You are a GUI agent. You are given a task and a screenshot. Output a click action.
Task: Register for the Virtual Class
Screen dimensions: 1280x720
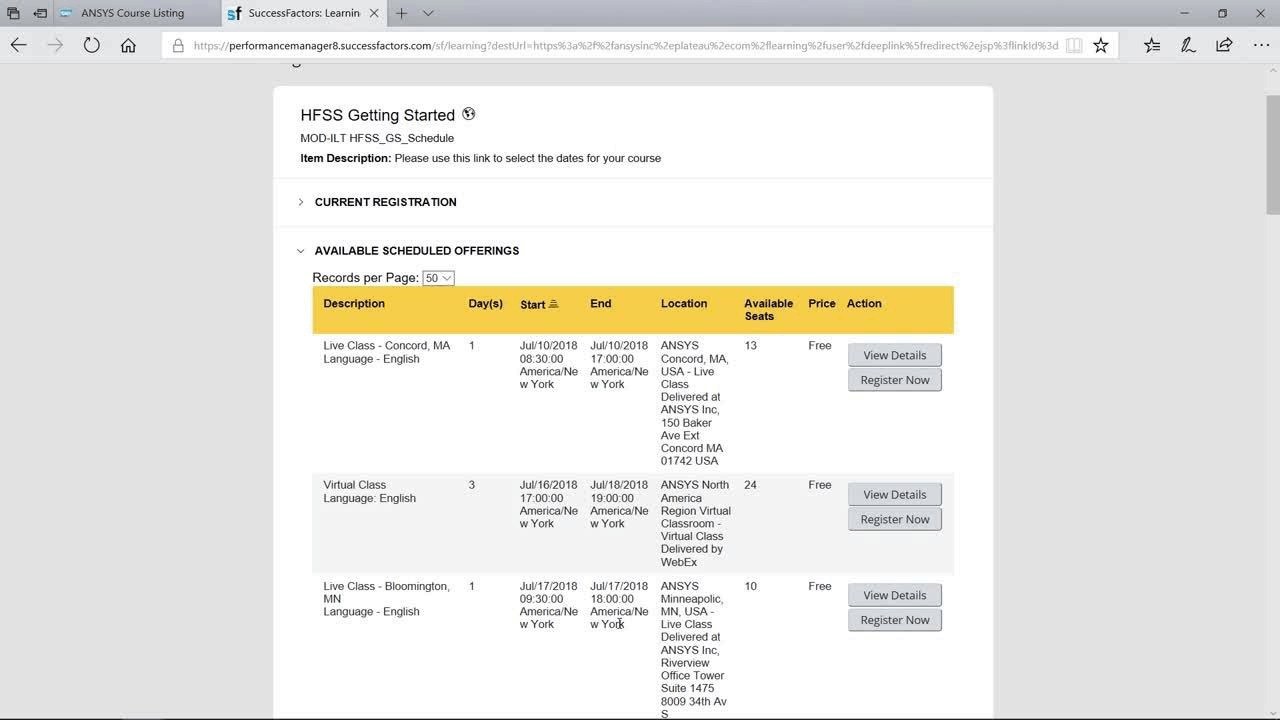point(895,519)
